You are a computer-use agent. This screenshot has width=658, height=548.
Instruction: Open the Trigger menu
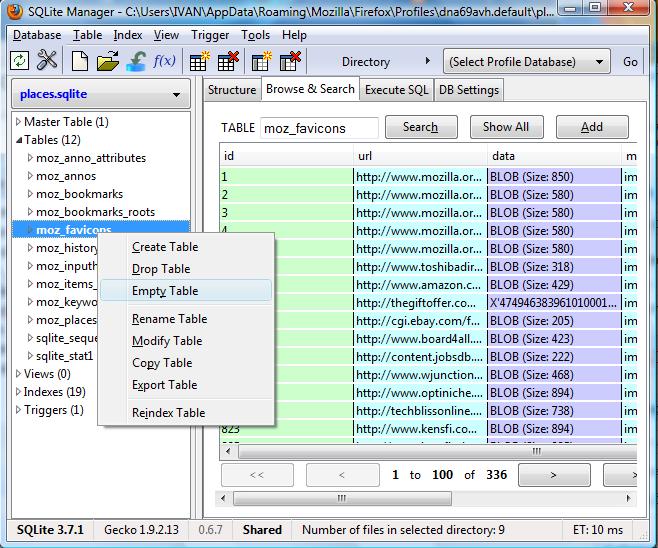point(210,35)
